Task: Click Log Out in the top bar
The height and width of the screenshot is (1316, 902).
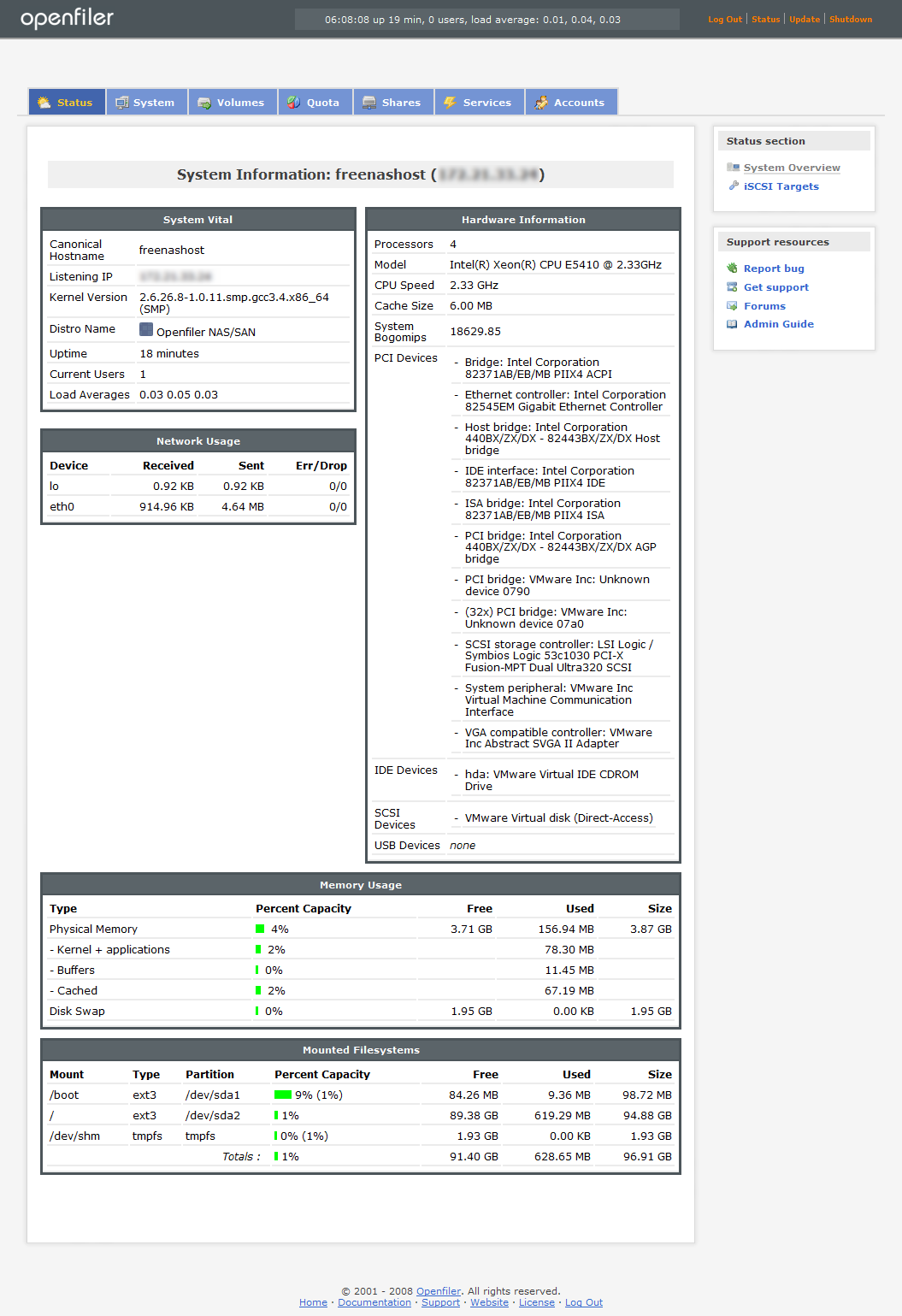Action: (724, 19)
